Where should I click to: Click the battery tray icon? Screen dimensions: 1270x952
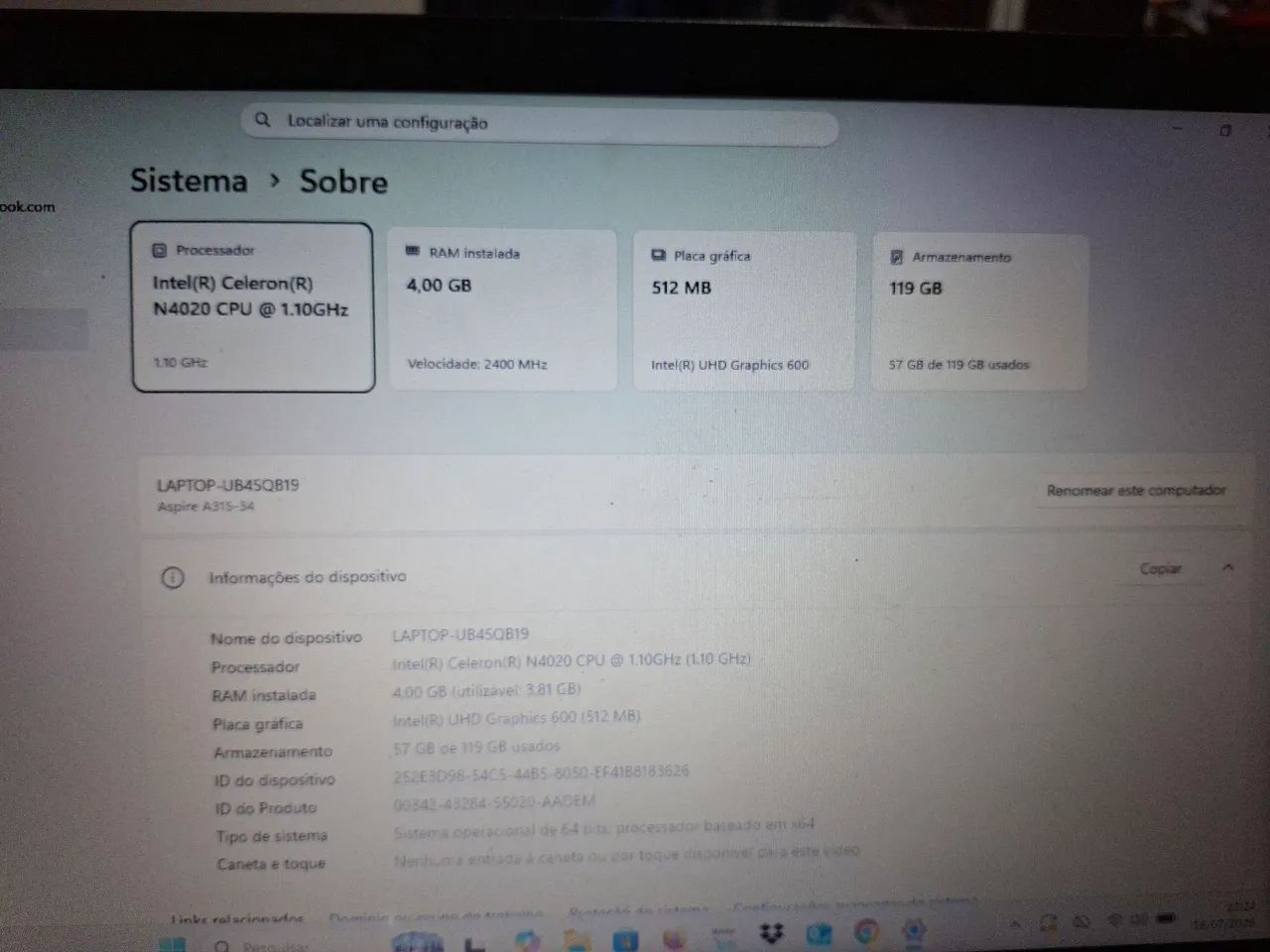[1167, 919]
